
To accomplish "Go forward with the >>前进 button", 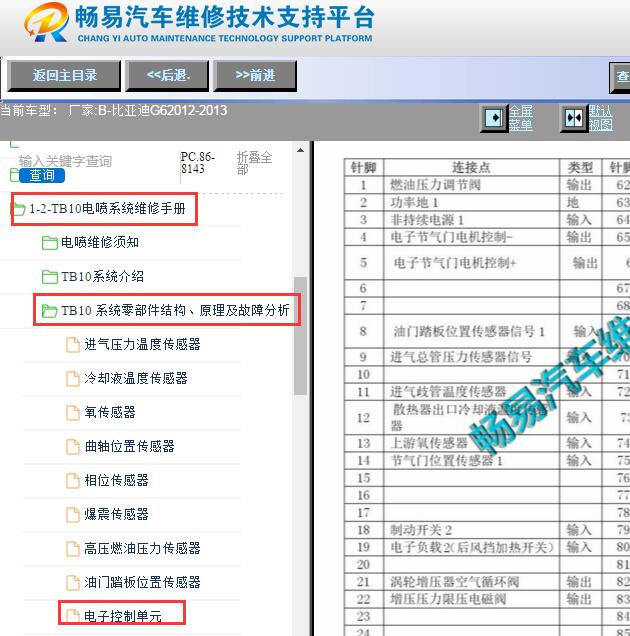I will [x=255, y=75].
